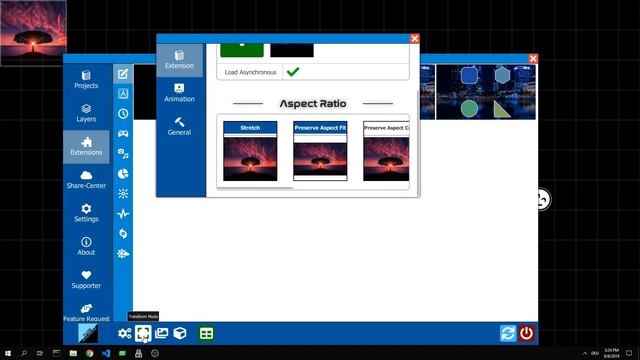Image resolution: width=640 pixels, height=360 pixels.
Task: Open the About section
Action: pos(86,247)
